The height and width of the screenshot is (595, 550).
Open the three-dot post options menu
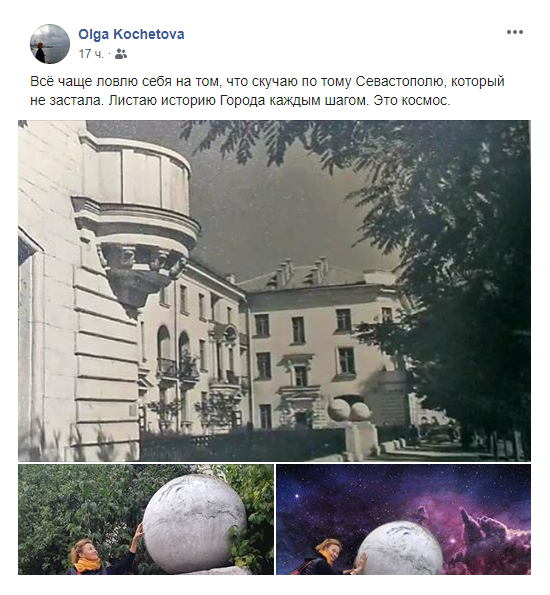515,32
